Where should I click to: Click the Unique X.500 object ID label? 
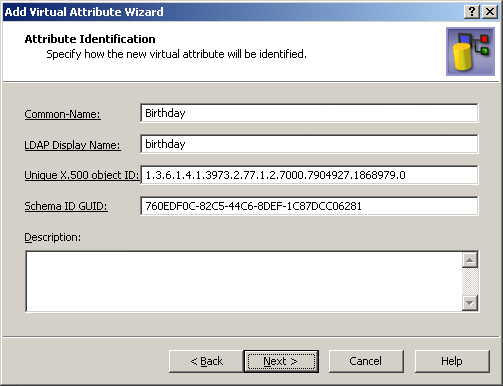click(82, 175)
